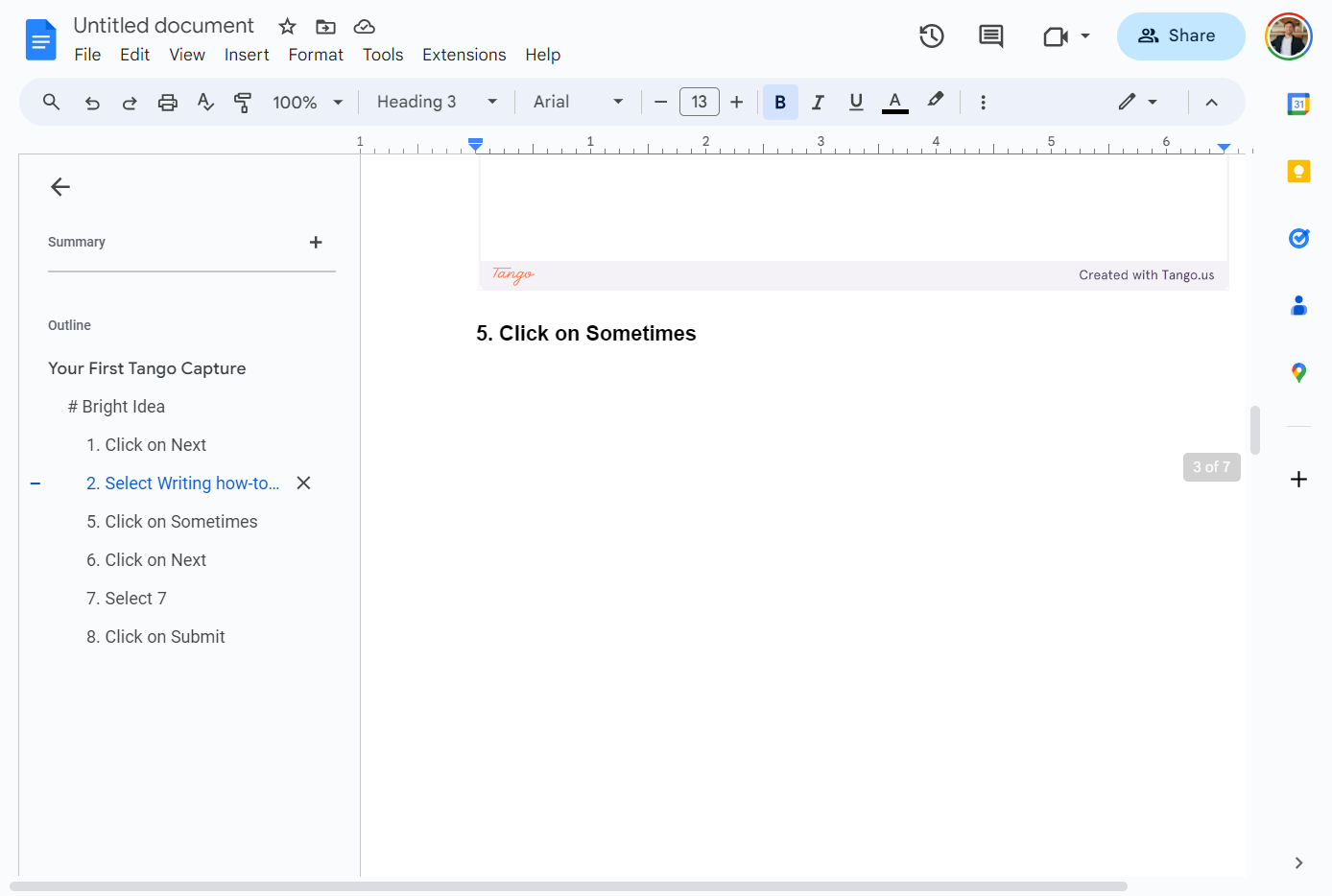Start a Meet call camera icon
The height and width of the screenshot is (896, 1332).
1056,36
